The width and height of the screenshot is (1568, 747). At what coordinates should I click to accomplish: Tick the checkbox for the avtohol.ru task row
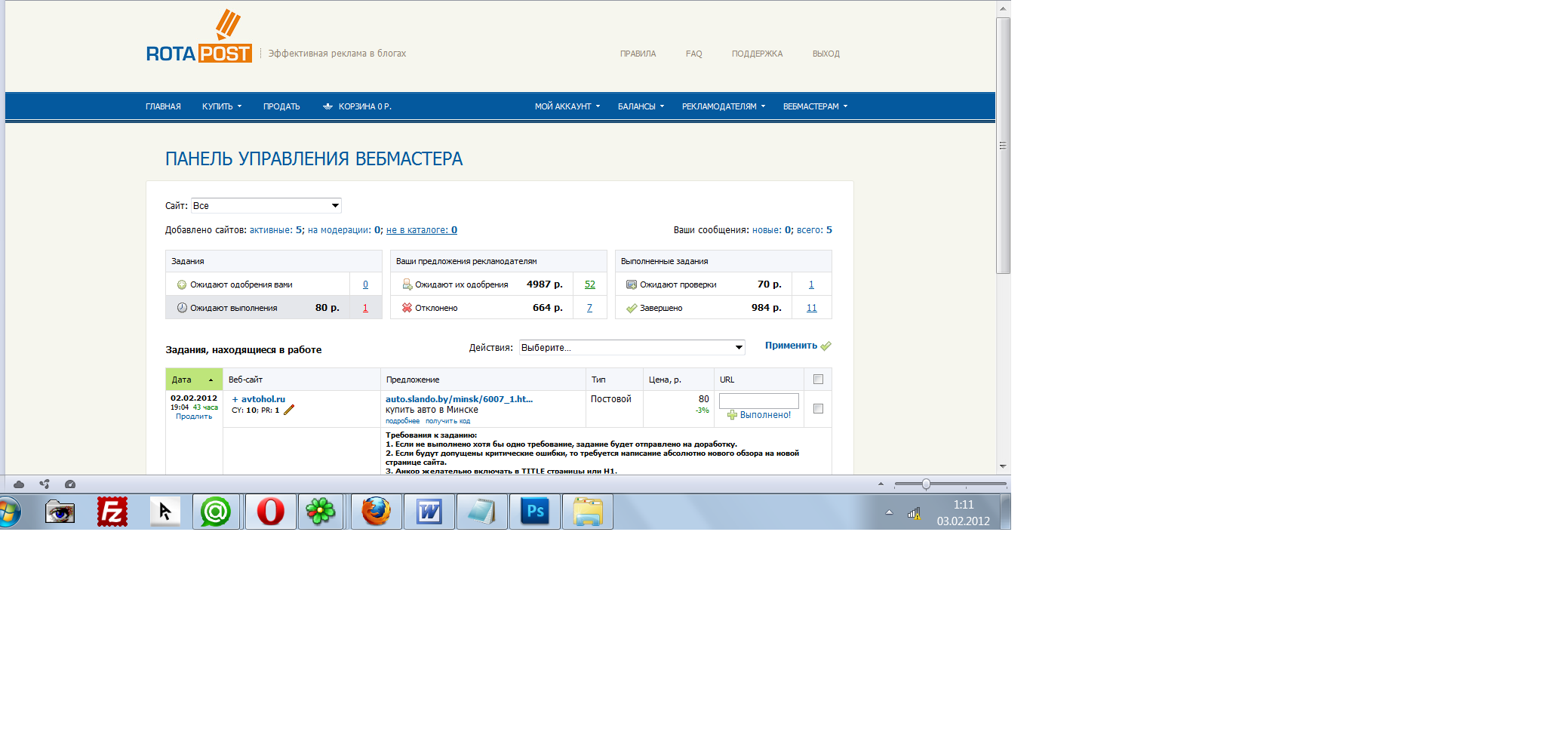click(818, 409)
